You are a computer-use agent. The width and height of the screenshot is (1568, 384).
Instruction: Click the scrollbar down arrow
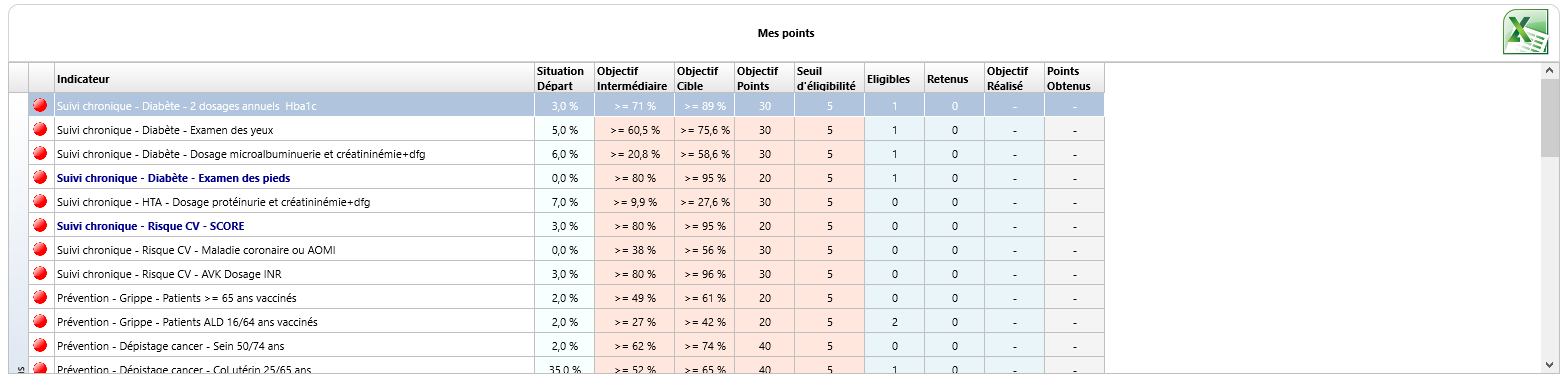[x=1550, y=365]
